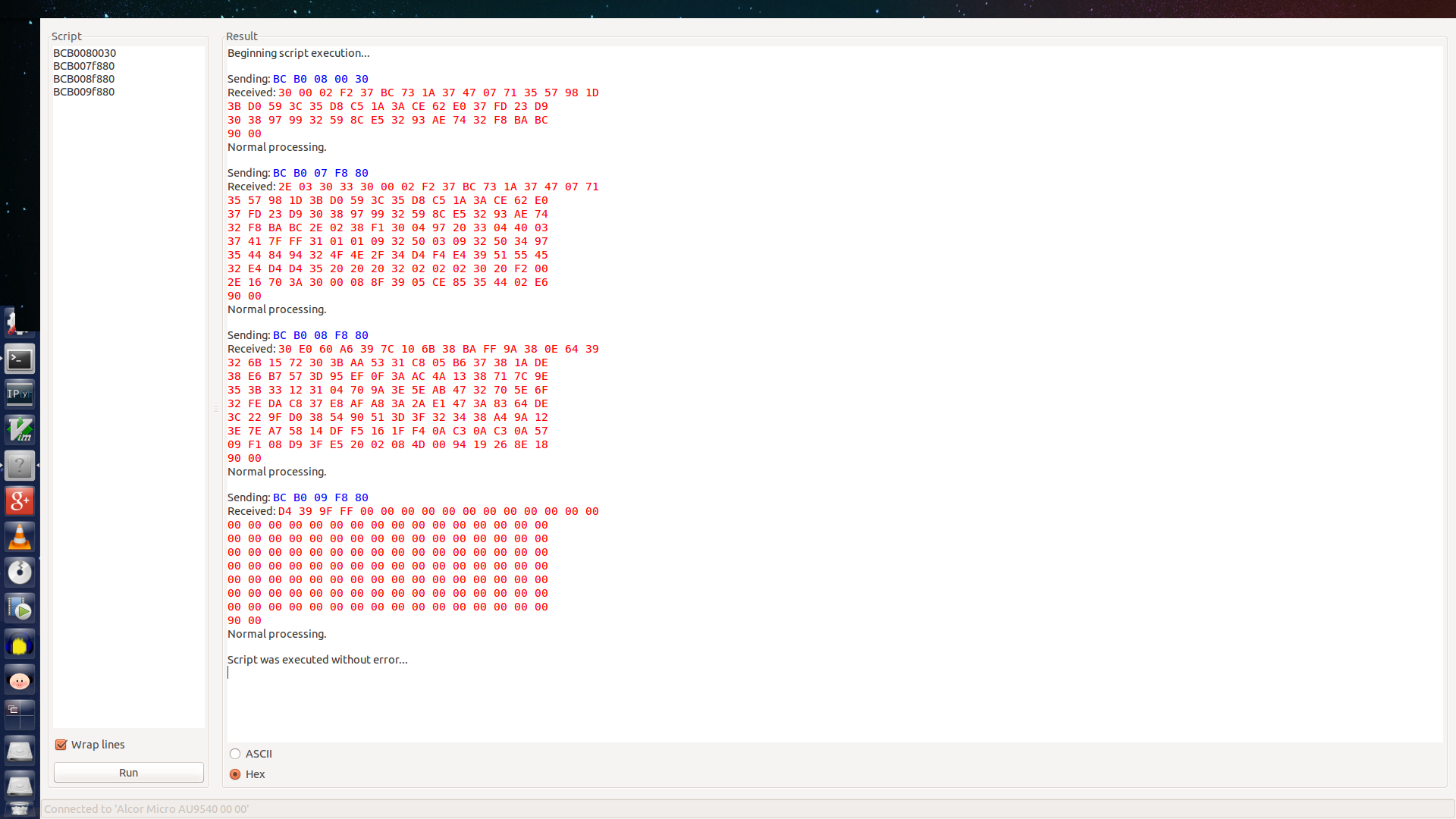Launch the yellow headphones audio app
The width and height of the screenshot is (1456, 819).
click(20, 645)
